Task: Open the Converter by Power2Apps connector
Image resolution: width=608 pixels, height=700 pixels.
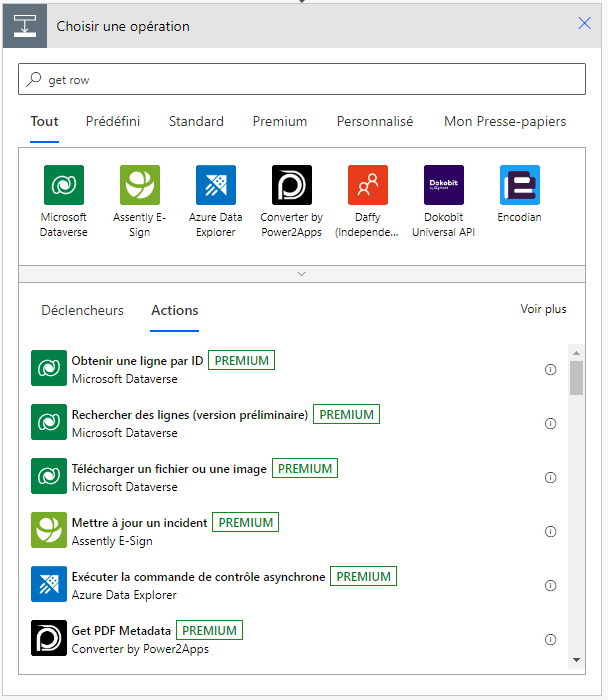Action: click(292, 185)
